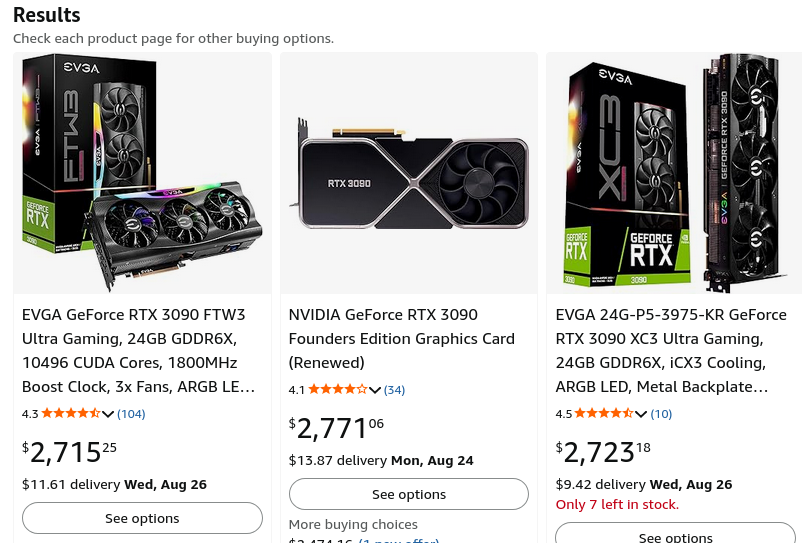Click See options for Founders Edition card
The width and height of the screenshot is (802, 543).
[409, 494]
